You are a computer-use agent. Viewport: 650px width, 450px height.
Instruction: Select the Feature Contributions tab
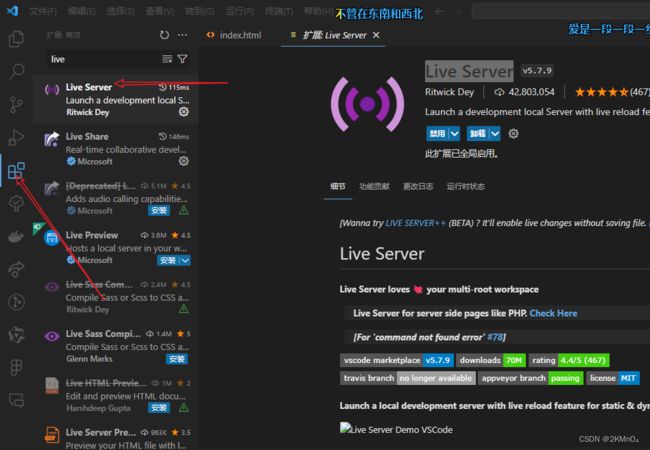[x=374, y=186]
